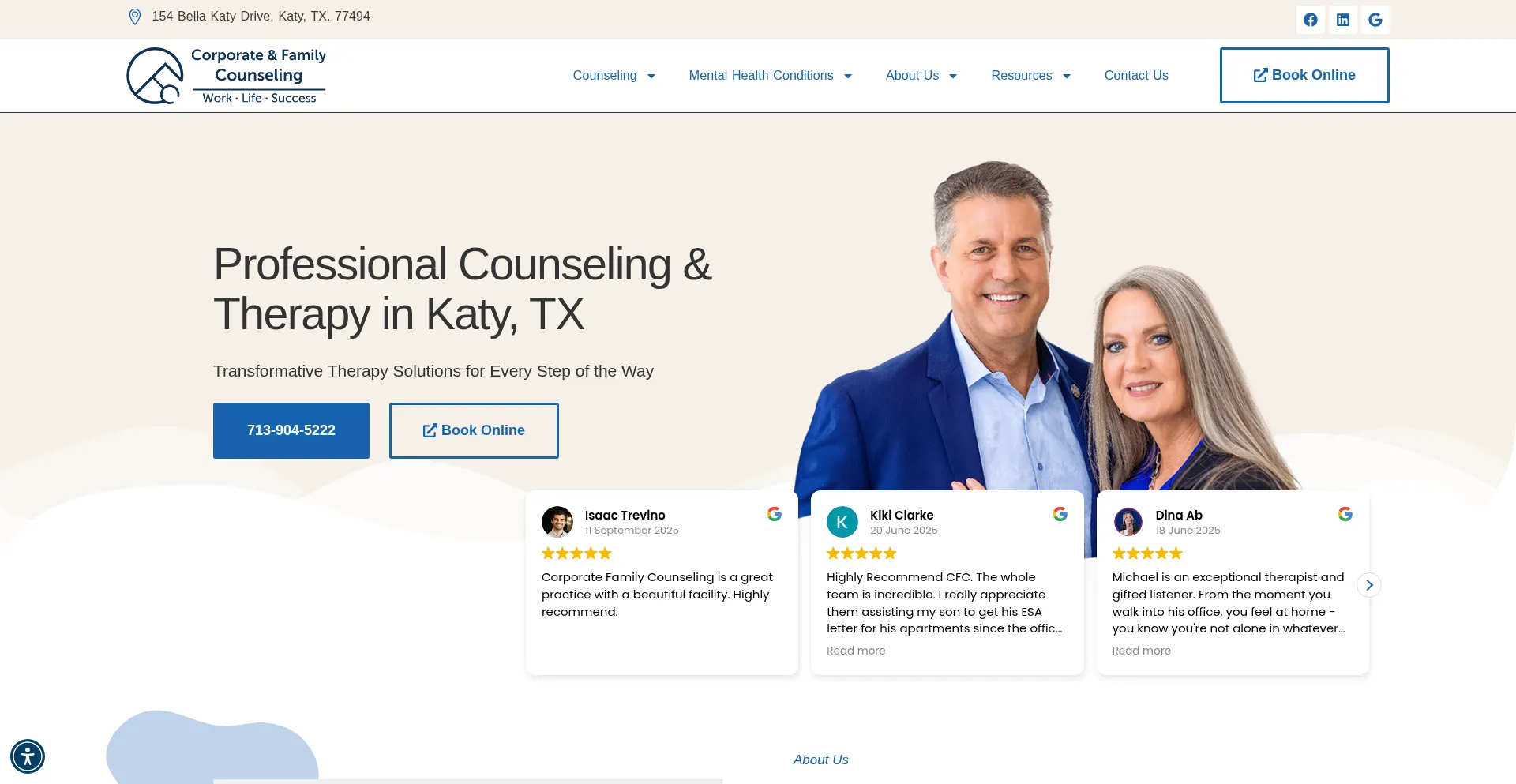Read more of Kiki Clarke's review
Viewport: 1516px width, 784px height.
(x=856, y=651)
